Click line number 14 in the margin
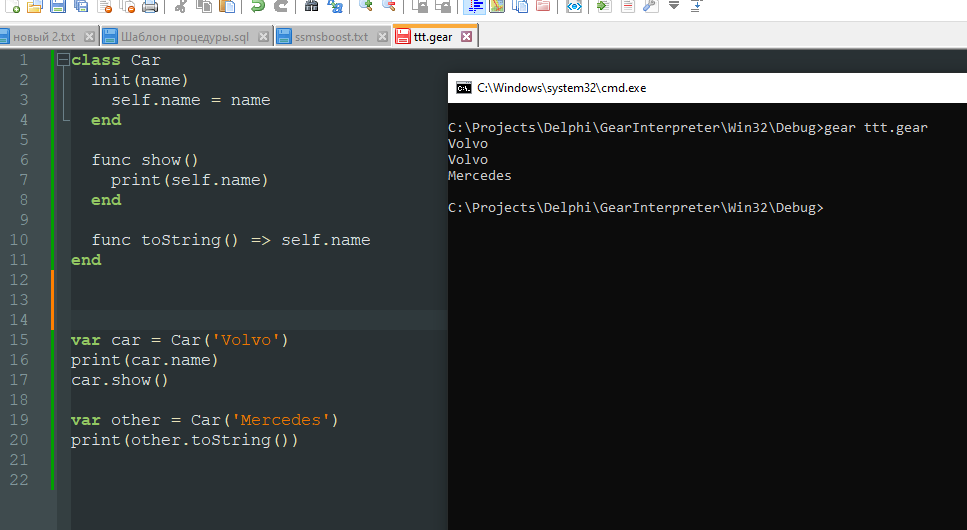967x530 pixels. pyautogui.click(x=19, y=320)
